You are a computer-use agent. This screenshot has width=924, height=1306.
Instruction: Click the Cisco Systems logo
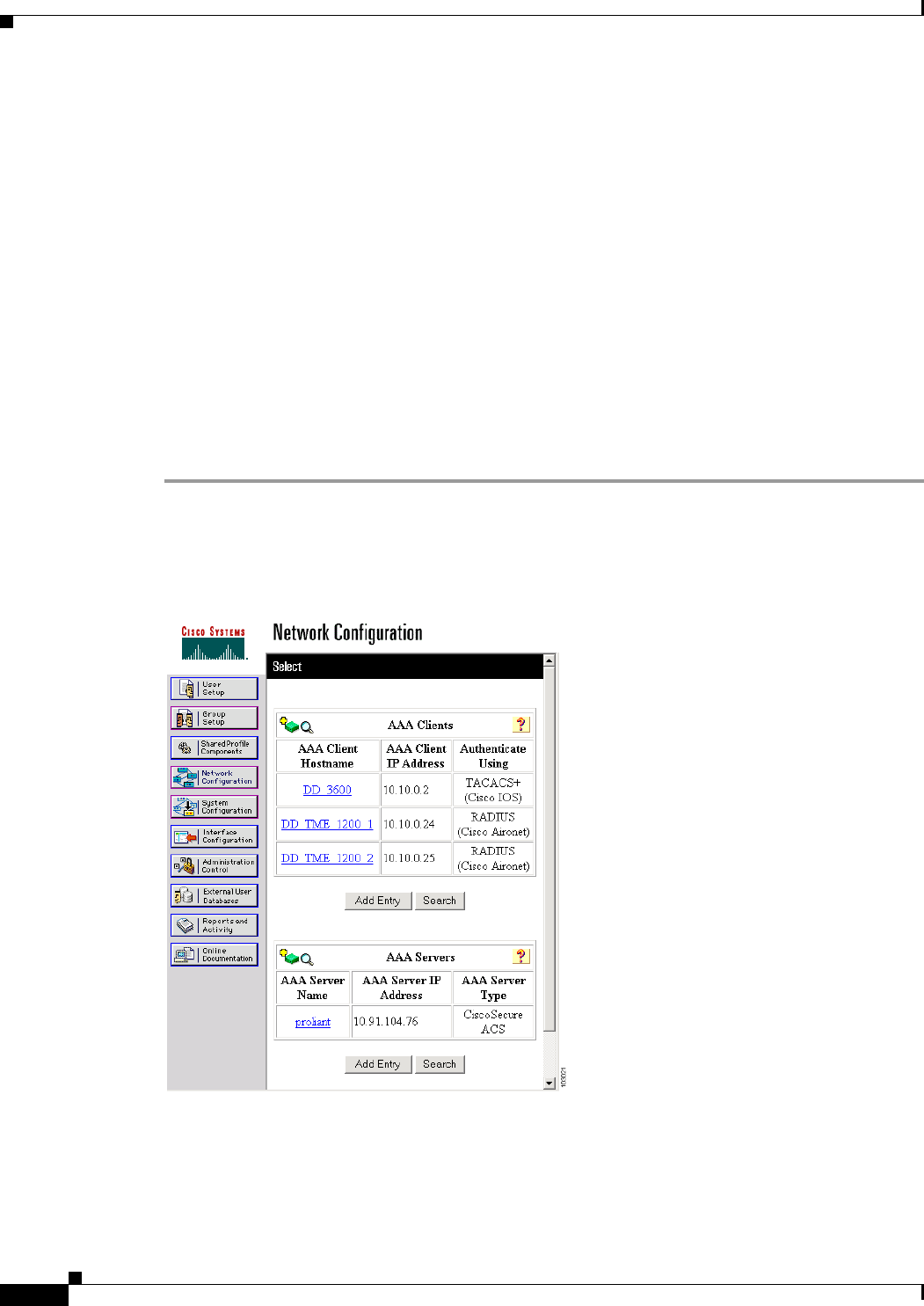pos(214,644)
